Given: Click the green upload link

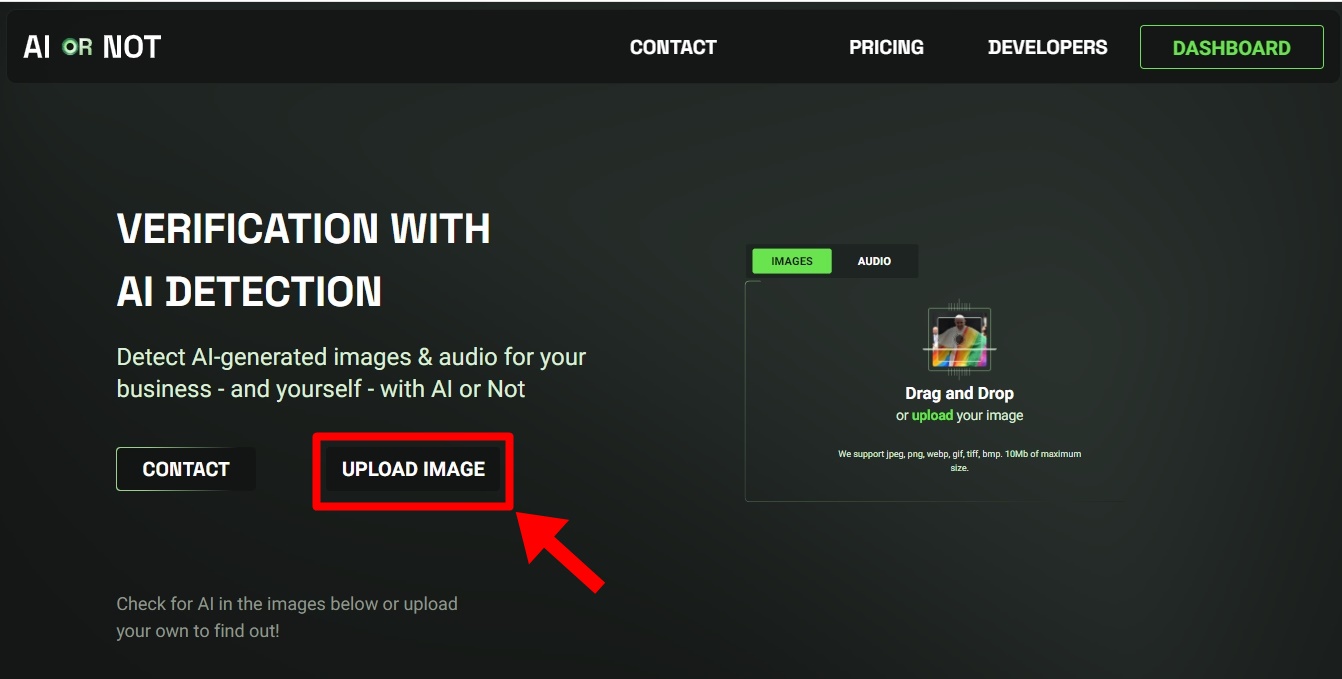Looking at the screenshot, I should click(x=932, y=415).
